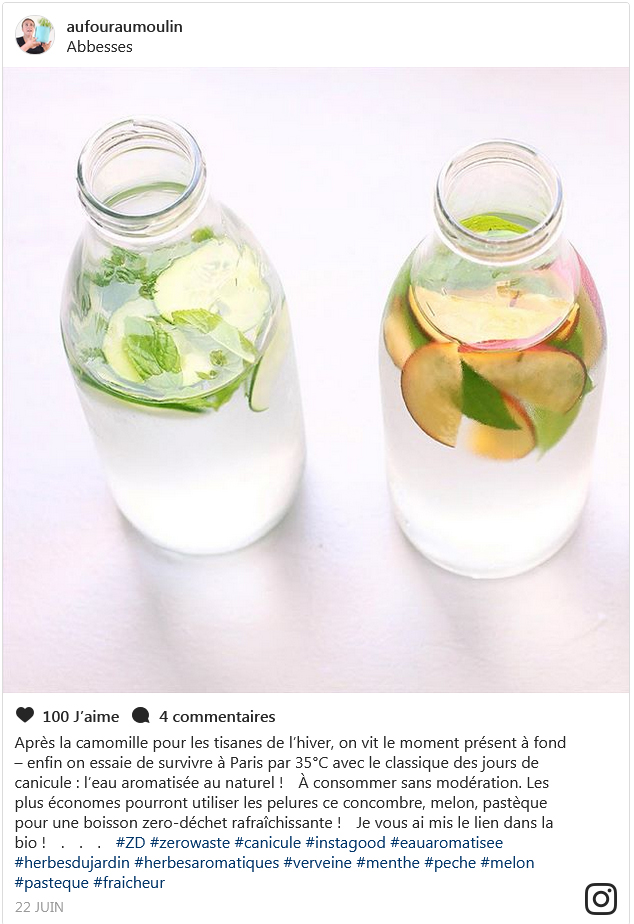Open the #instagood hashtag
This screenshot has height=924, width=634.
tap(345, 843)
